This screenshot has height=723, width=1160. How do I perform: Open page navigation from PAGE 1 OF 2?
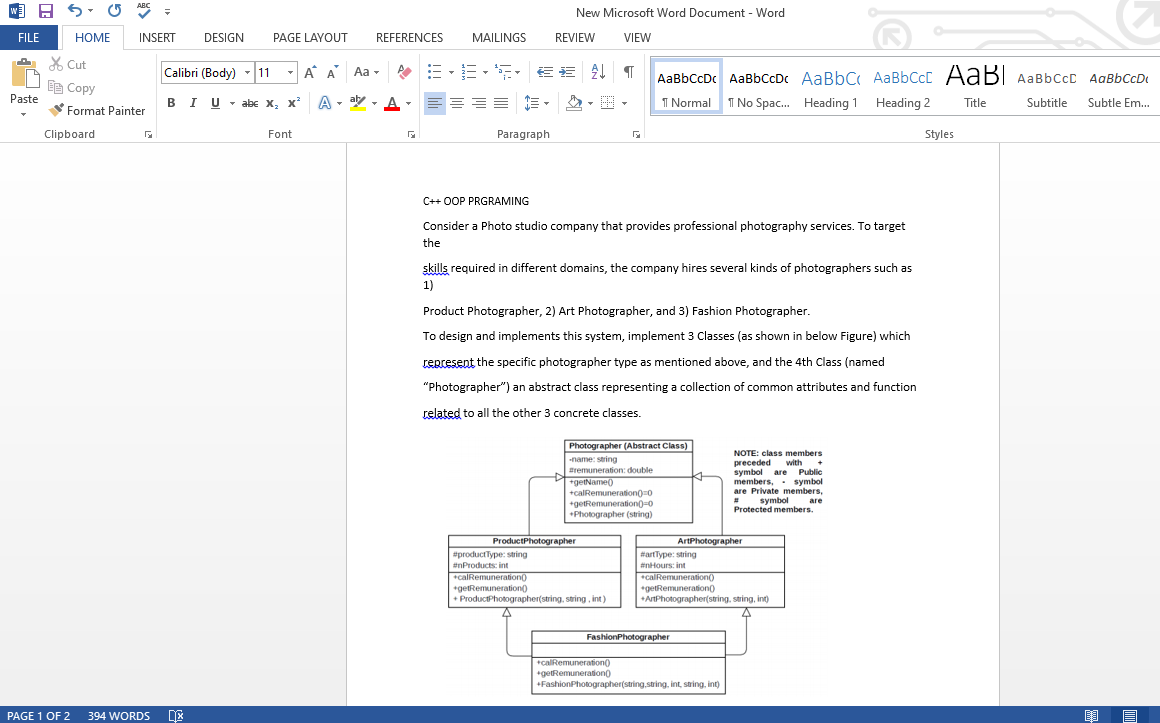(38, 716)
